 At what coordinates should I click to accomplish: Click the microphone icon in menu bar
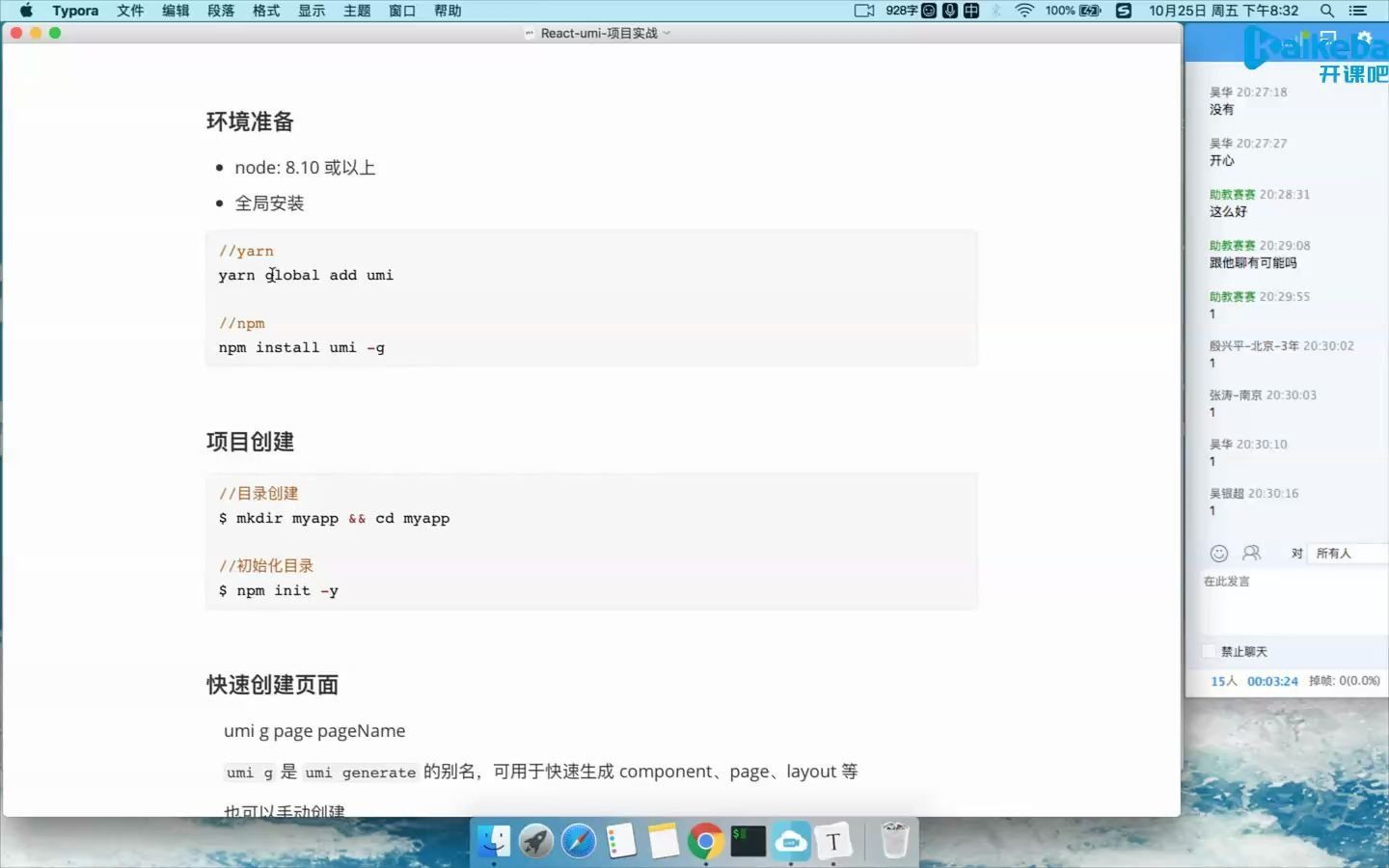pos(950,11)
